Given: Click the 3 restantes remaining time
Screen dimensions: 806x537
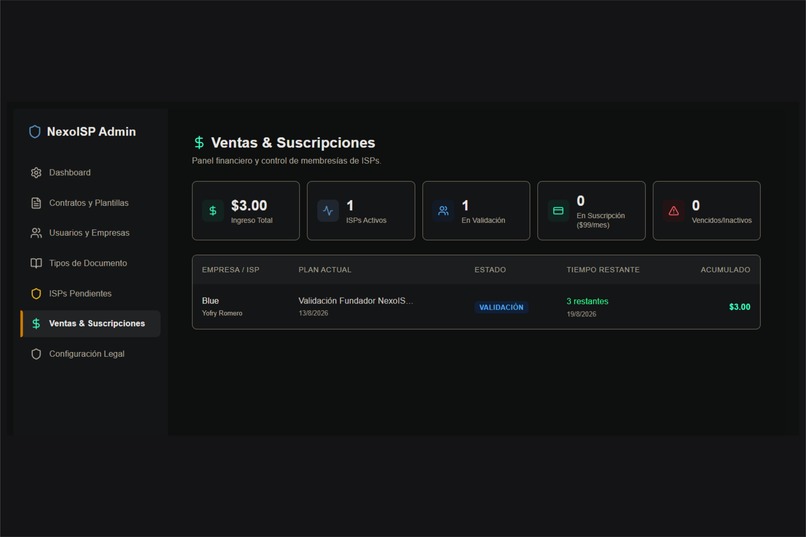Looking at the screenshot, I should 587,301.
